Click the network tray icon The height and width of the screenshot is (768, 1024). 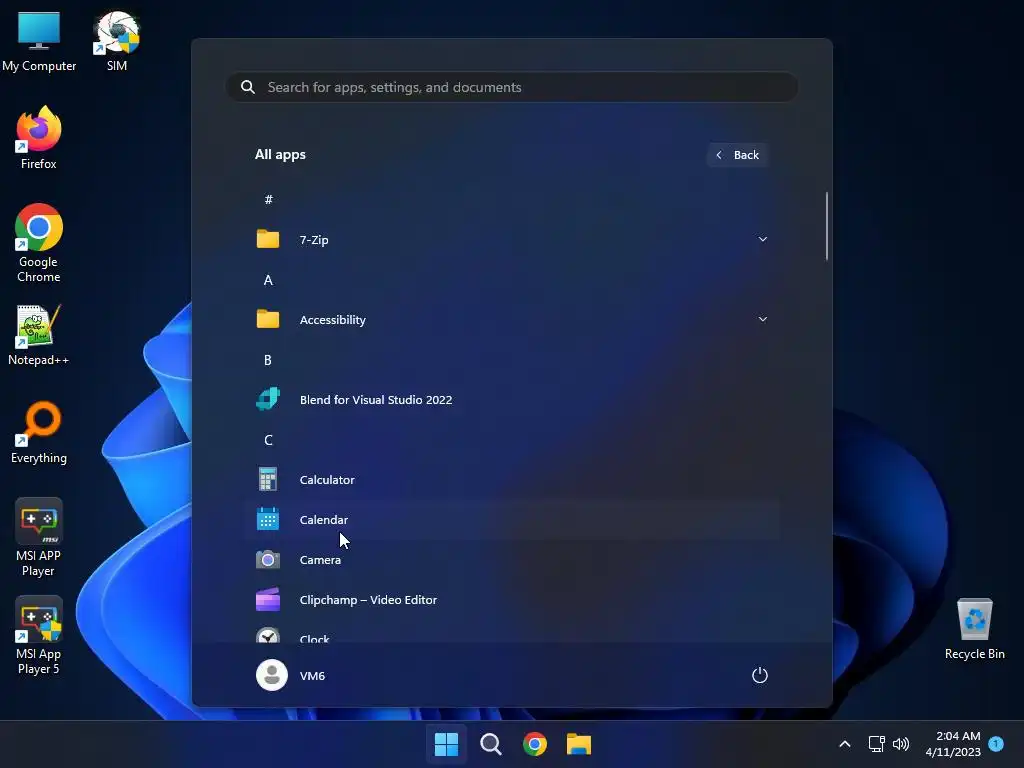pos(876,744)
